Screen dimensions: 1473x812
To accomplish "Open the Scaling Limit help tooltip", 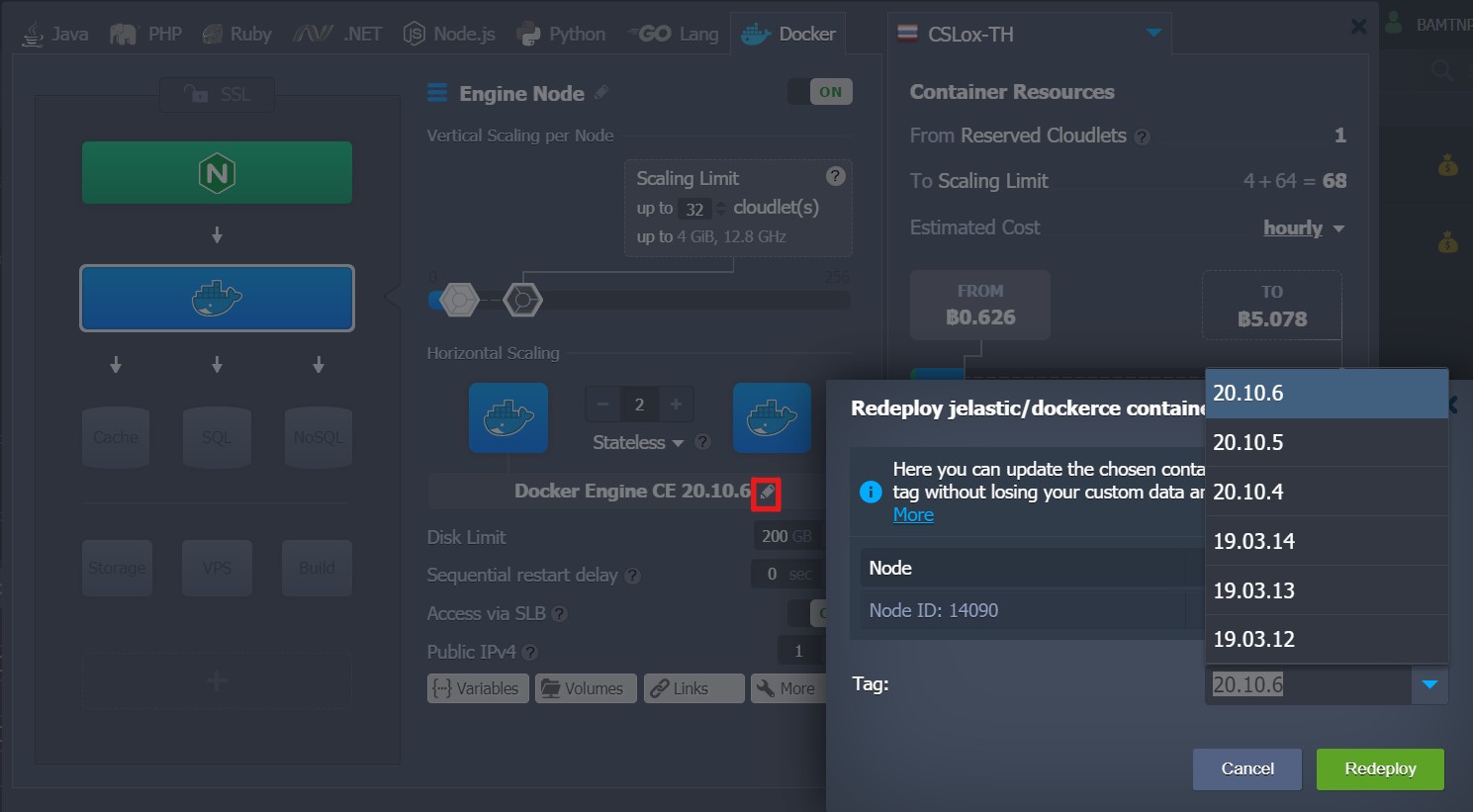I will pos(836,176).
